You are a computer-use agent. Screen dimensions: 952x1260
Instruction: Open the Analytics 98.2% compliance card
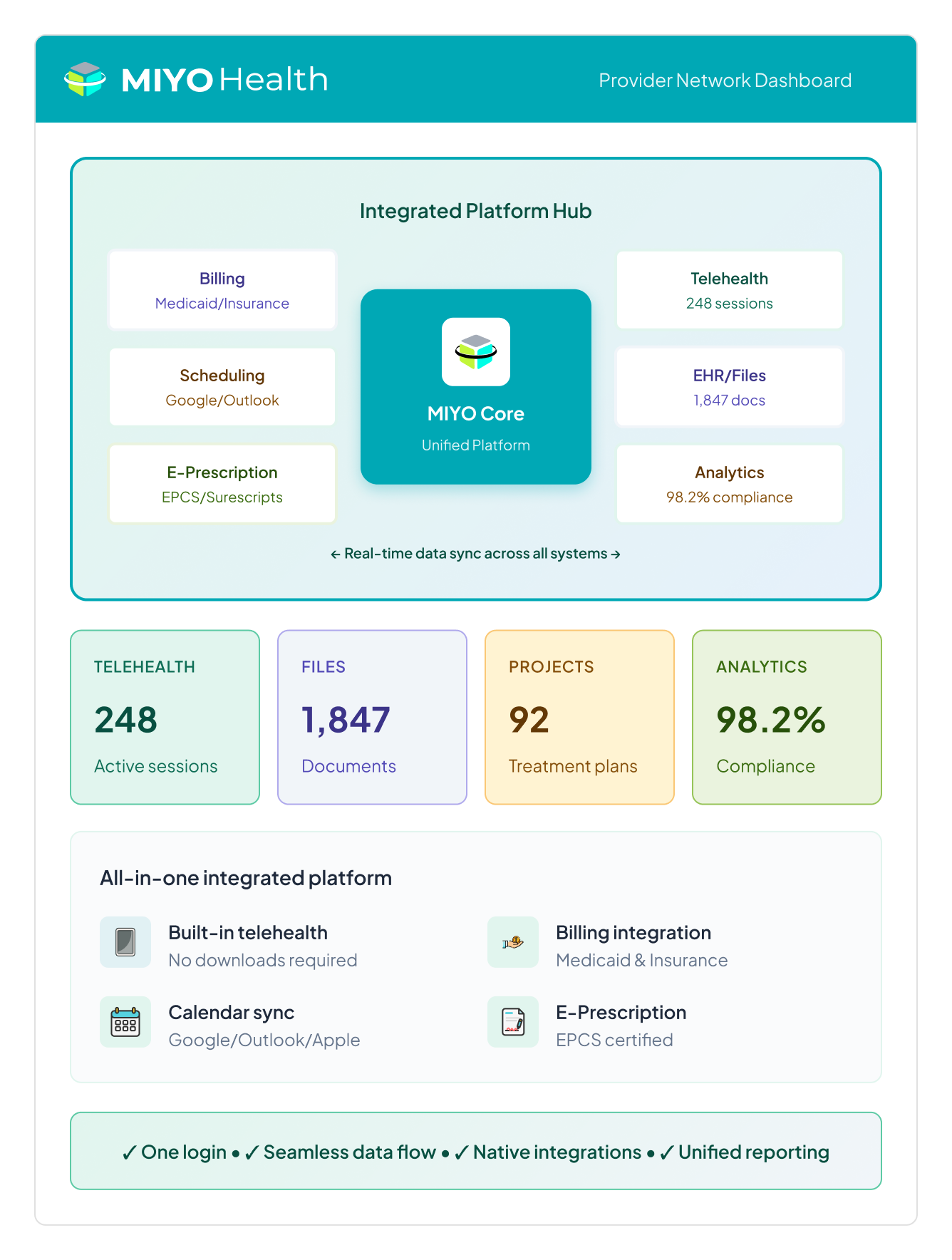729,484
